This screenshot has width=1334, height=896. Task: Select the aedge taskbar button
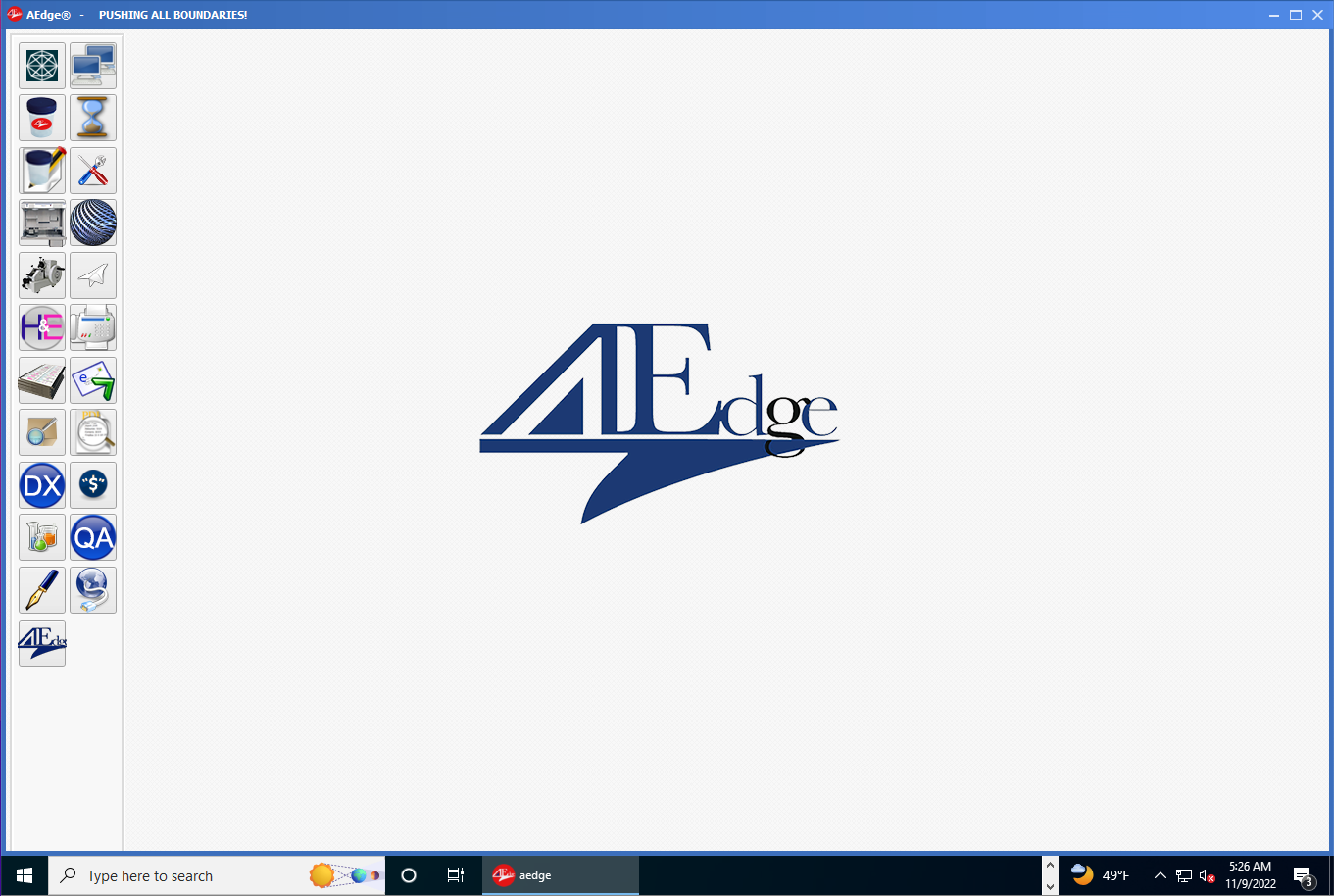coord(560,875)
